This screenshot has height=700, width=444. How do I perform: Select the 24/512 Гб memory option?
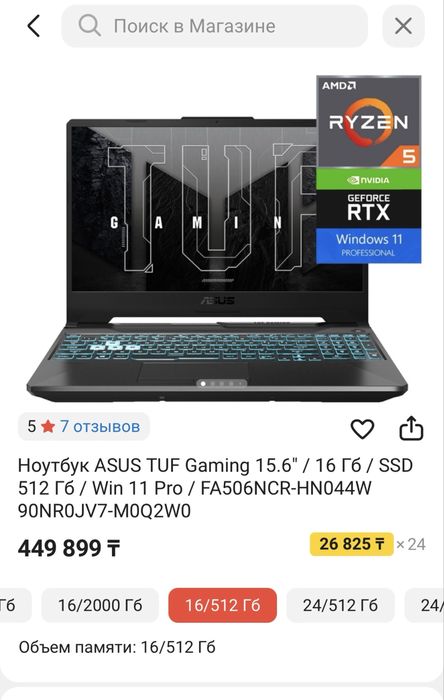click(x=340, y=605)
